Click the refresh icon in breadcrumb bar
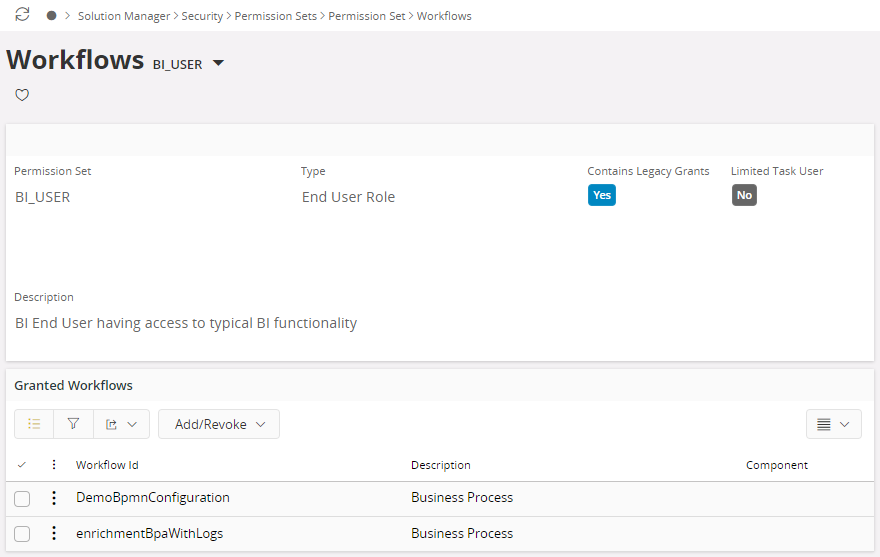The width and height of the screenshot is (880, 557). click(x=22, y=15)
